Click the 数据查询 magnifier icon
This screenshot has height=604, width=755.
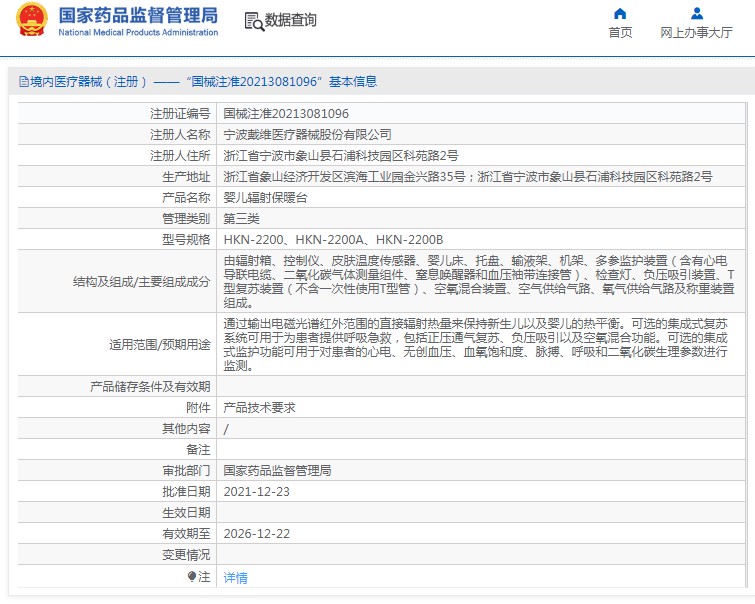(253, 21)
